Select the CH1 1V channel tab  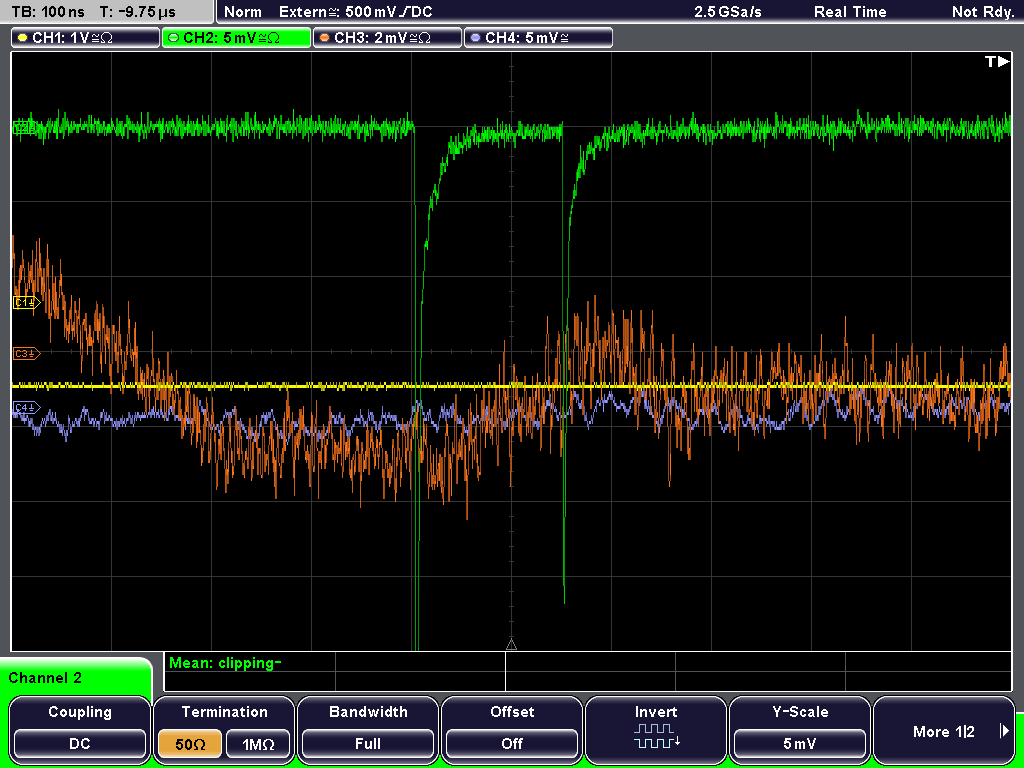(86, 38)
